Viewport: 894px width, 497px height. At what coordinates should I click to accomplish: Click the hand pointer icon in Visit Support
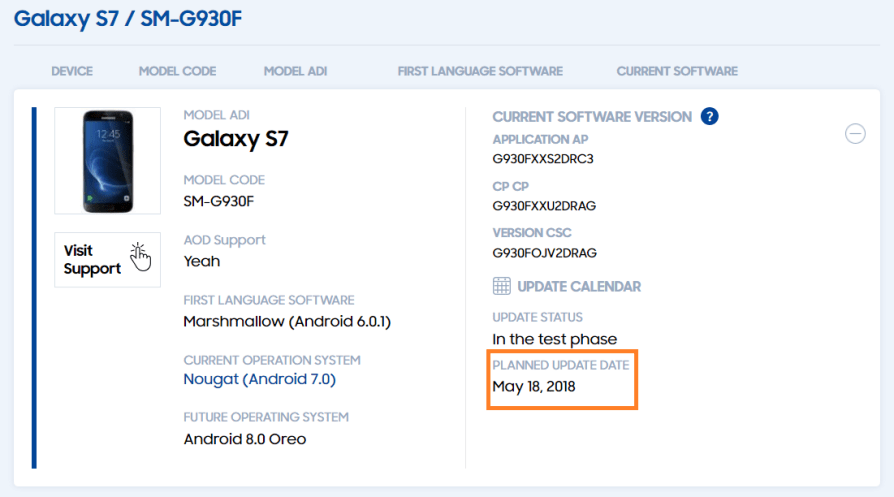click(140, 258)
